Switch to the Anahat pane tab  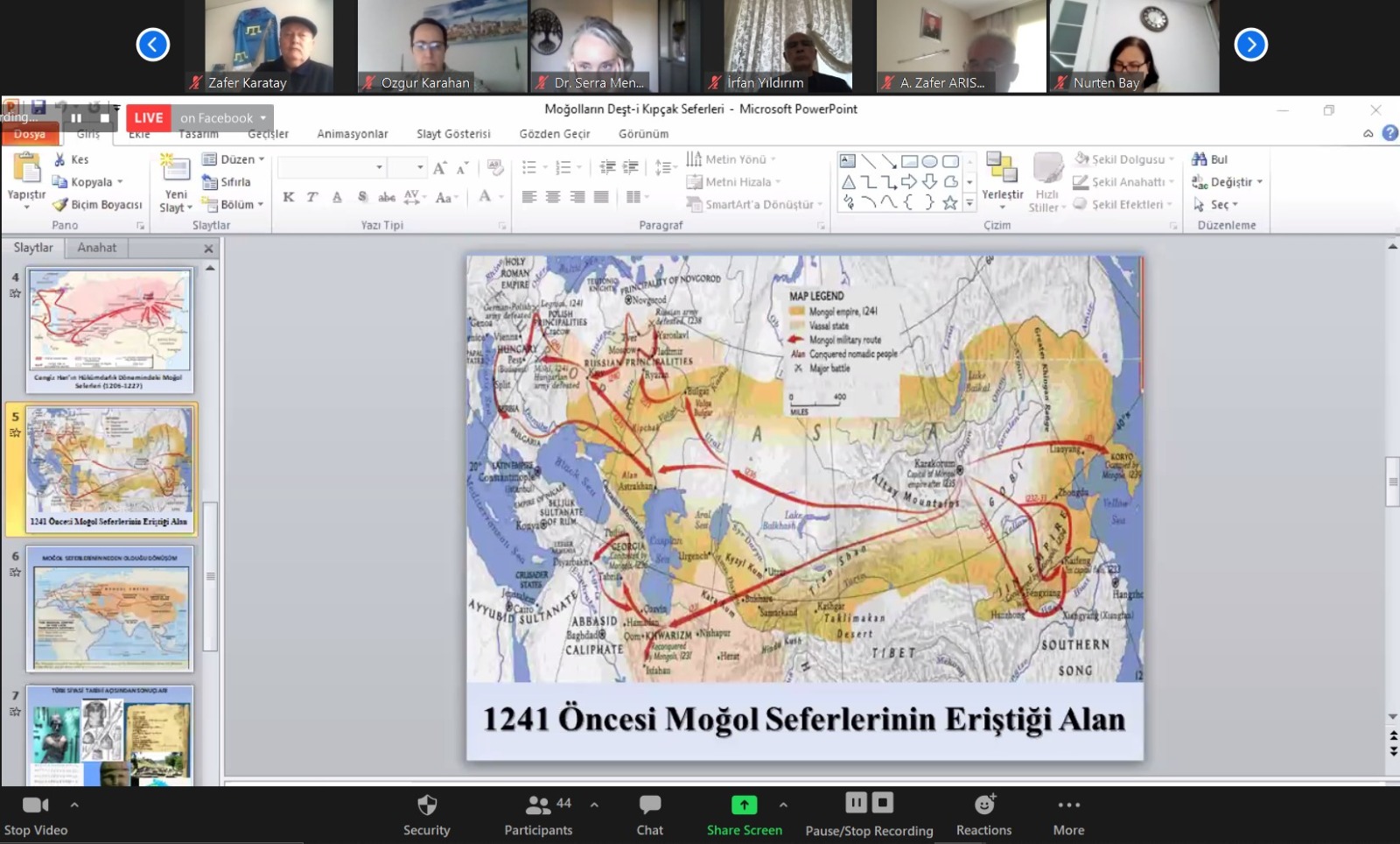click(96, 248)
